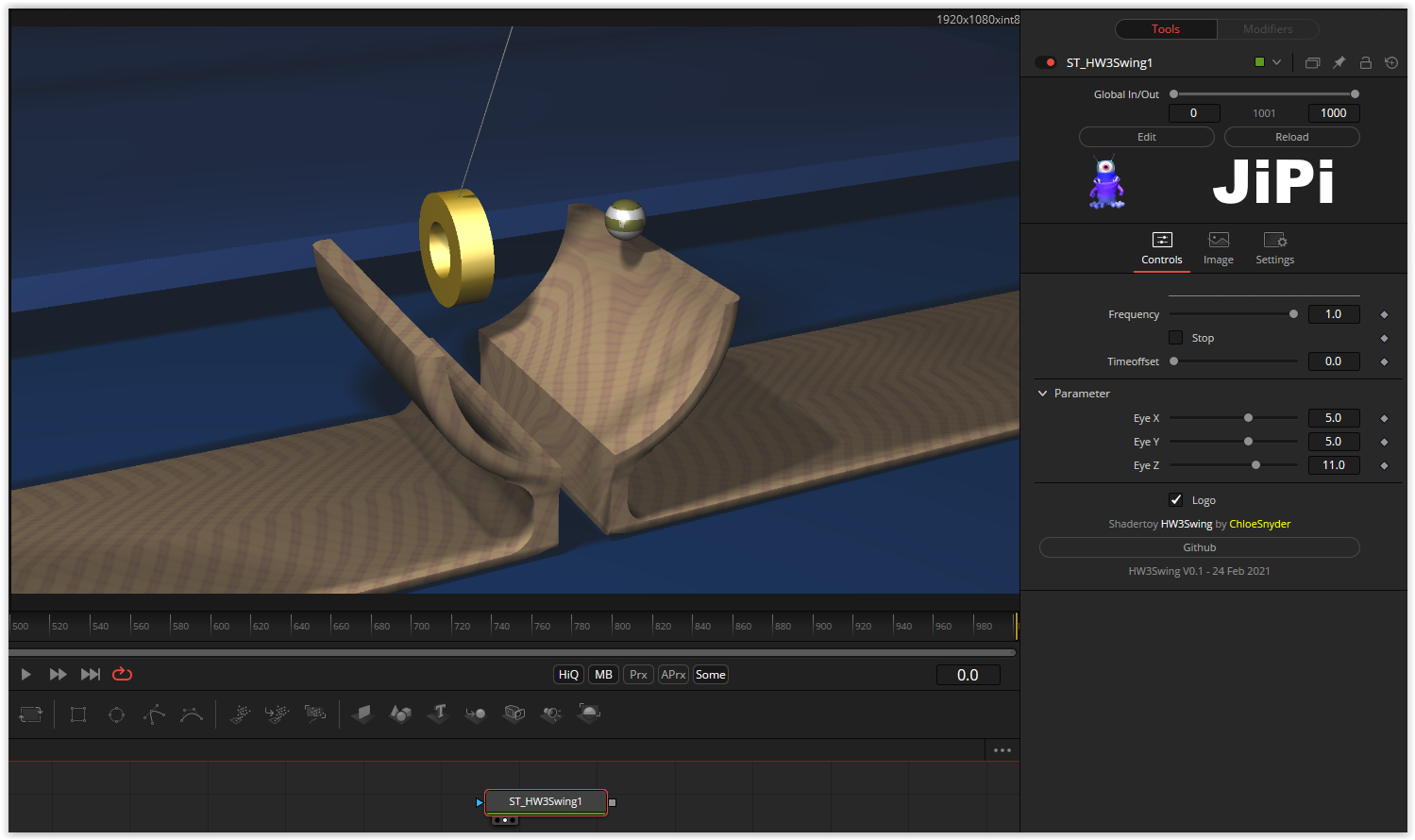This screenshot has width=1415, height=840.
Task: Start playback with the play button
Action: pyautogui.click(x=26, y=674)
